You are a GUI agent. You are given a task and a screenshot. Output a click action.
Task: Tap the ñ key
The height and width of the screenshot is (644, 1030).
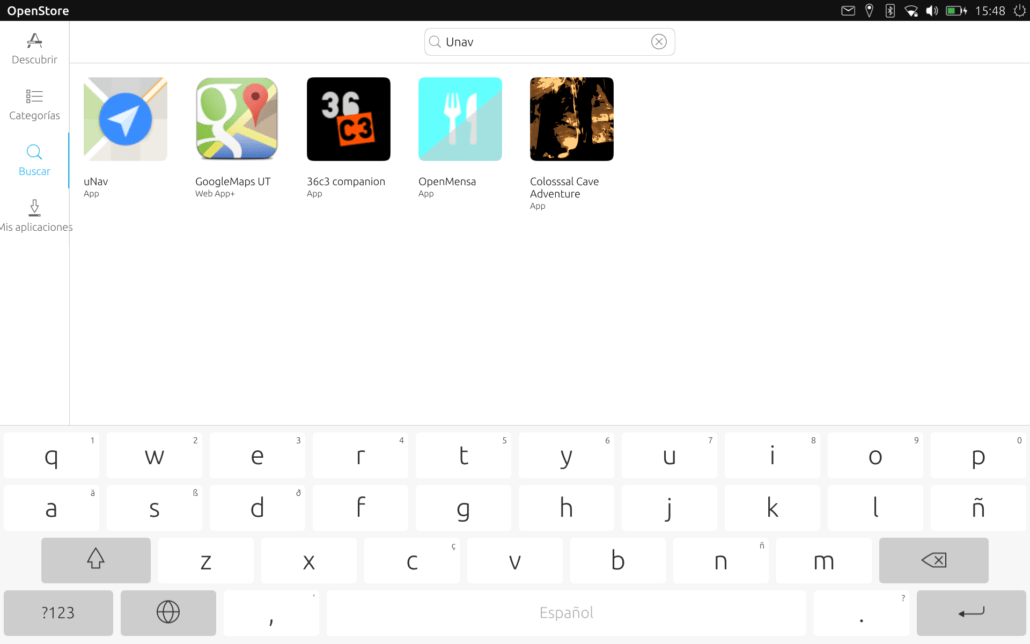point(978,507)
